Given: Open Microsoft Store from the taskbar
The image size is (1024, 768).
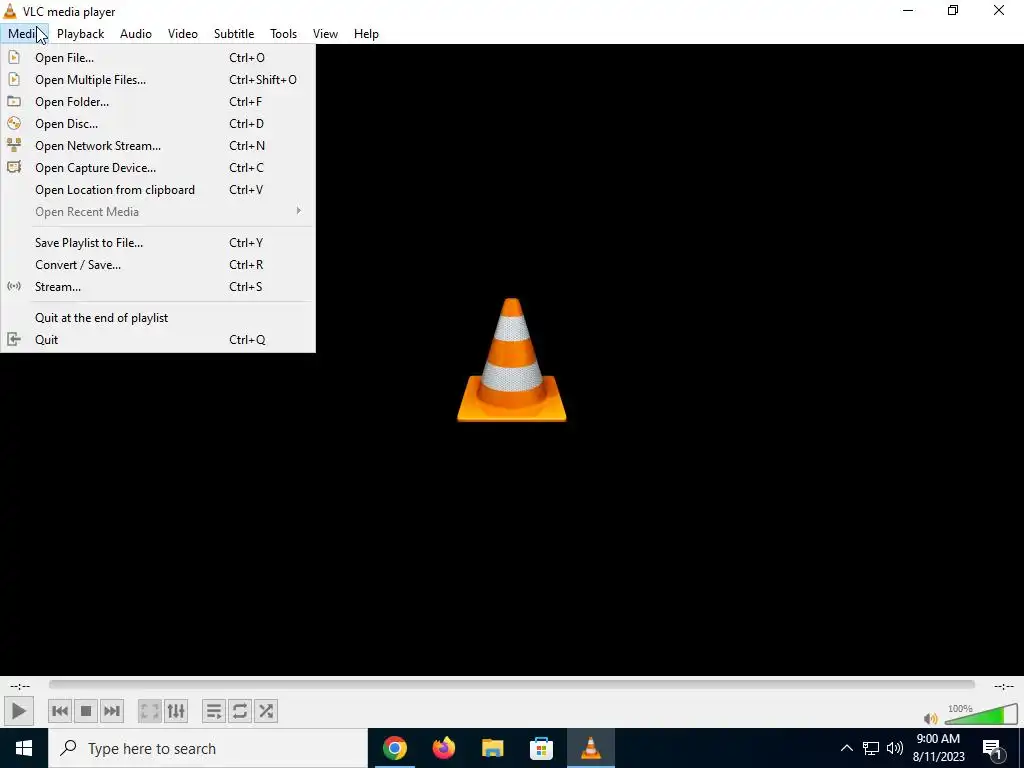Looking at the screenshot, I should pos(541,748).
